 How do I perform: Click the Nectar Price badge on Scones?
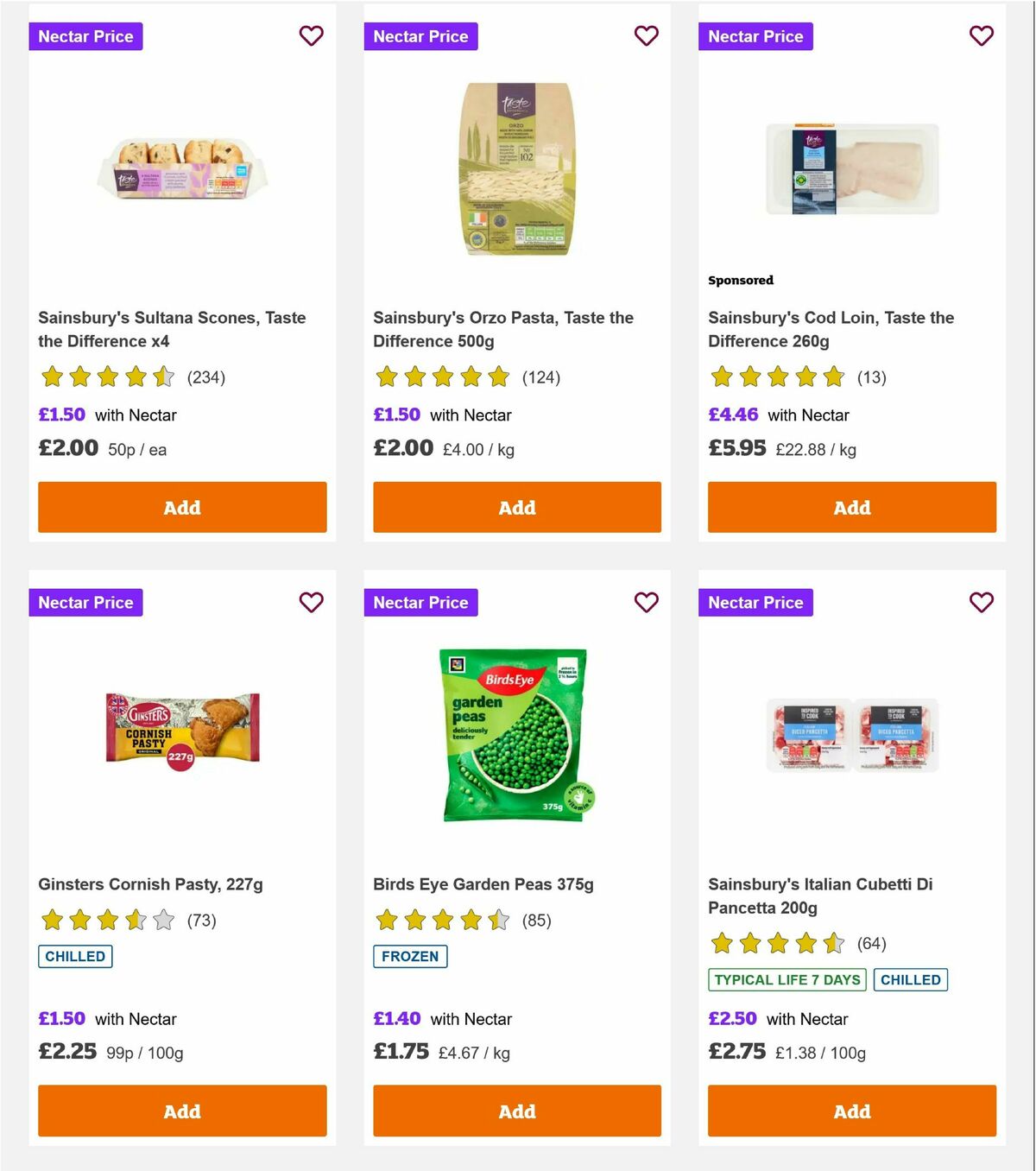point(85,36)
